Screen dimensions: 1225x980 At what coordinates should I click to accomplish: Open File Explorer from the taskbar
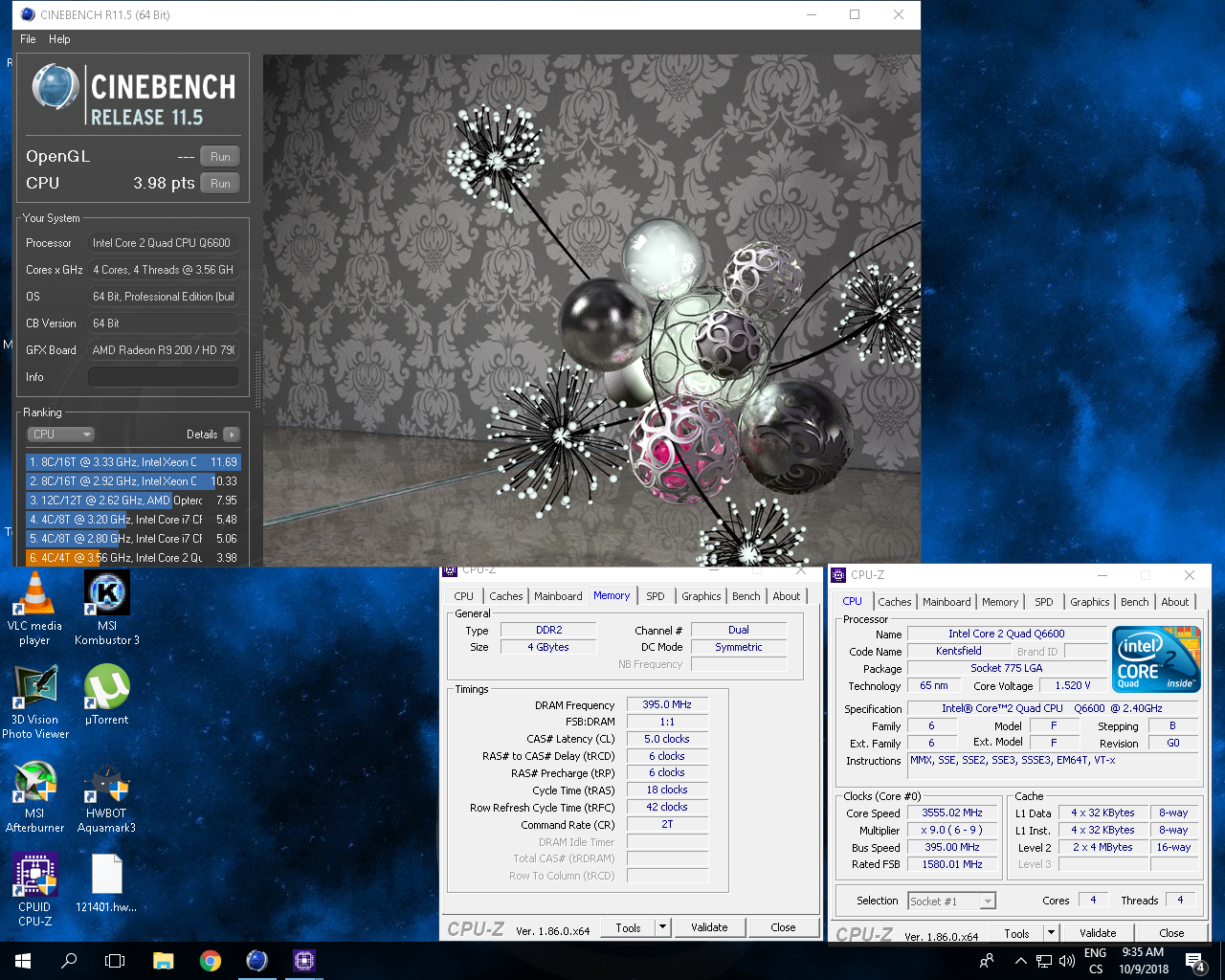164,961
